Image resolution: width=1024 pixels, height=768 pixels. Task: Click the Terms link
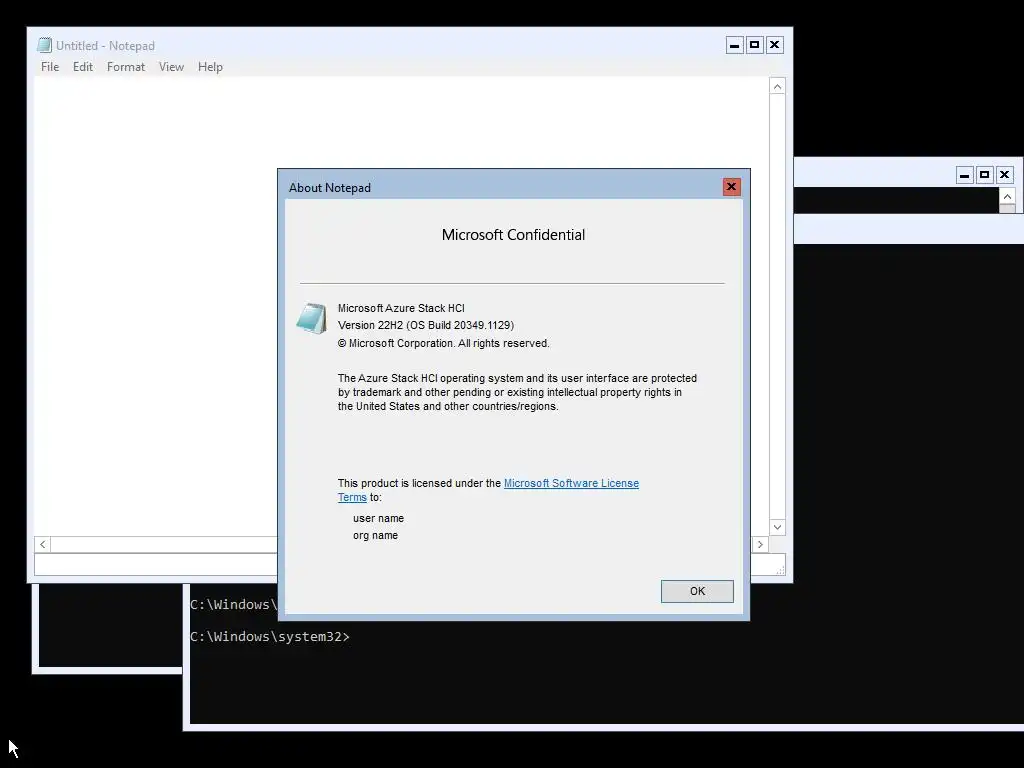352,498
